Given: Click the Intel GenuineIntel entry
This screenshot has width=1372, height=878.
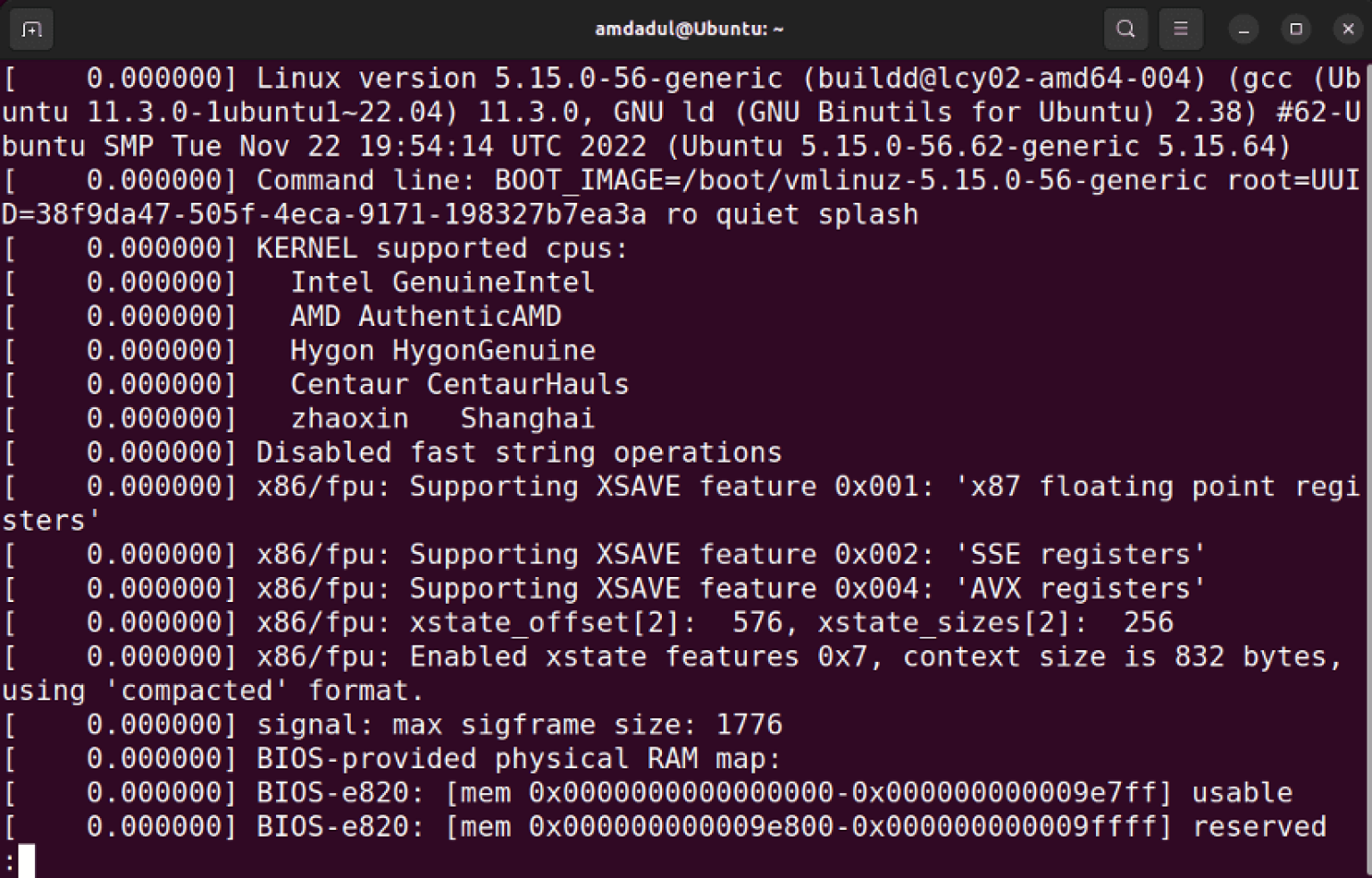Looking at the screenshot, I should click(x=442, y=281).
